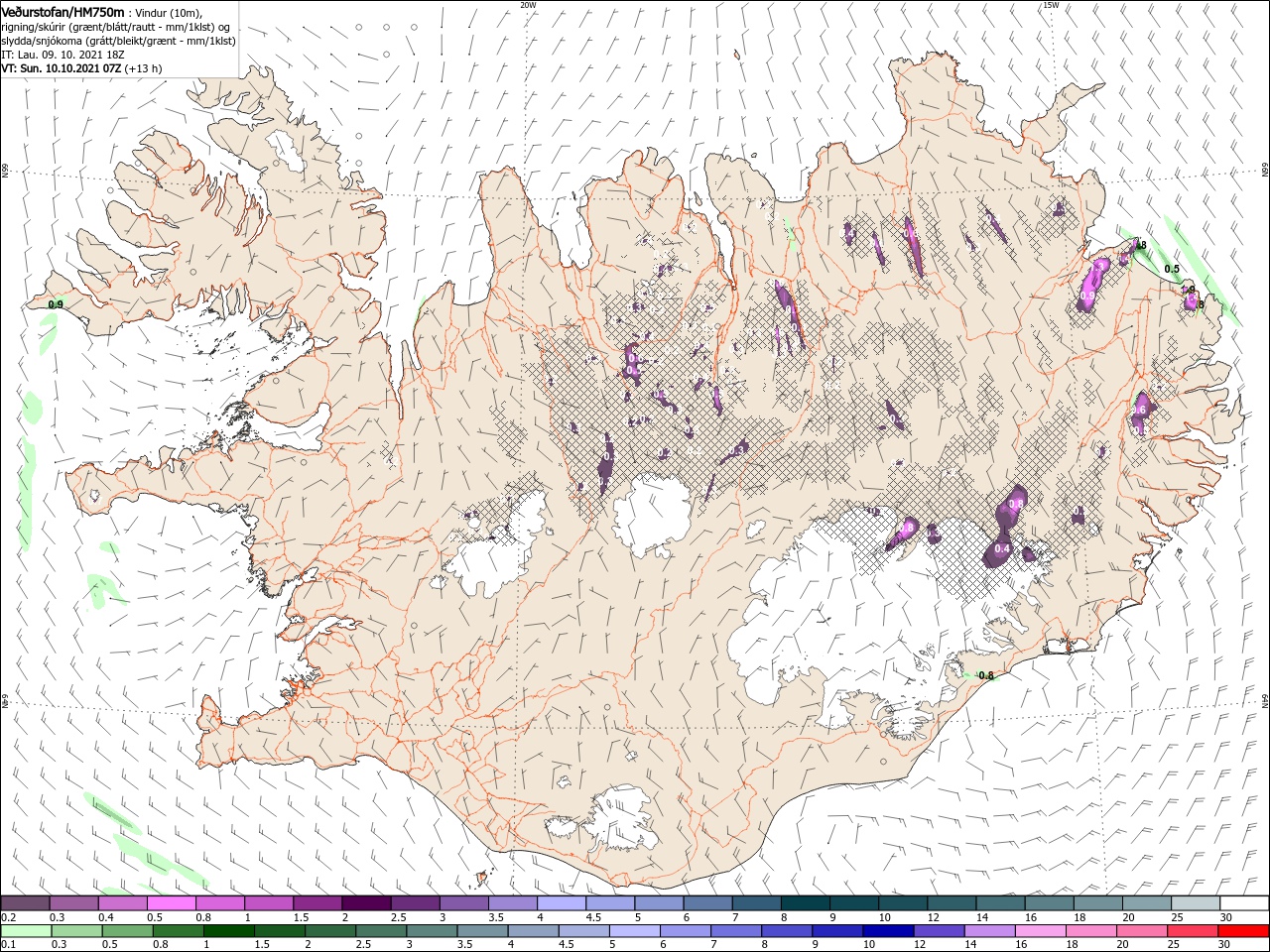The height and width of the screenshot is (952, 1270).
Task: Select the 'IT: Lau. 09. 10. 2021 18Z' line
Action: (62, 55)
